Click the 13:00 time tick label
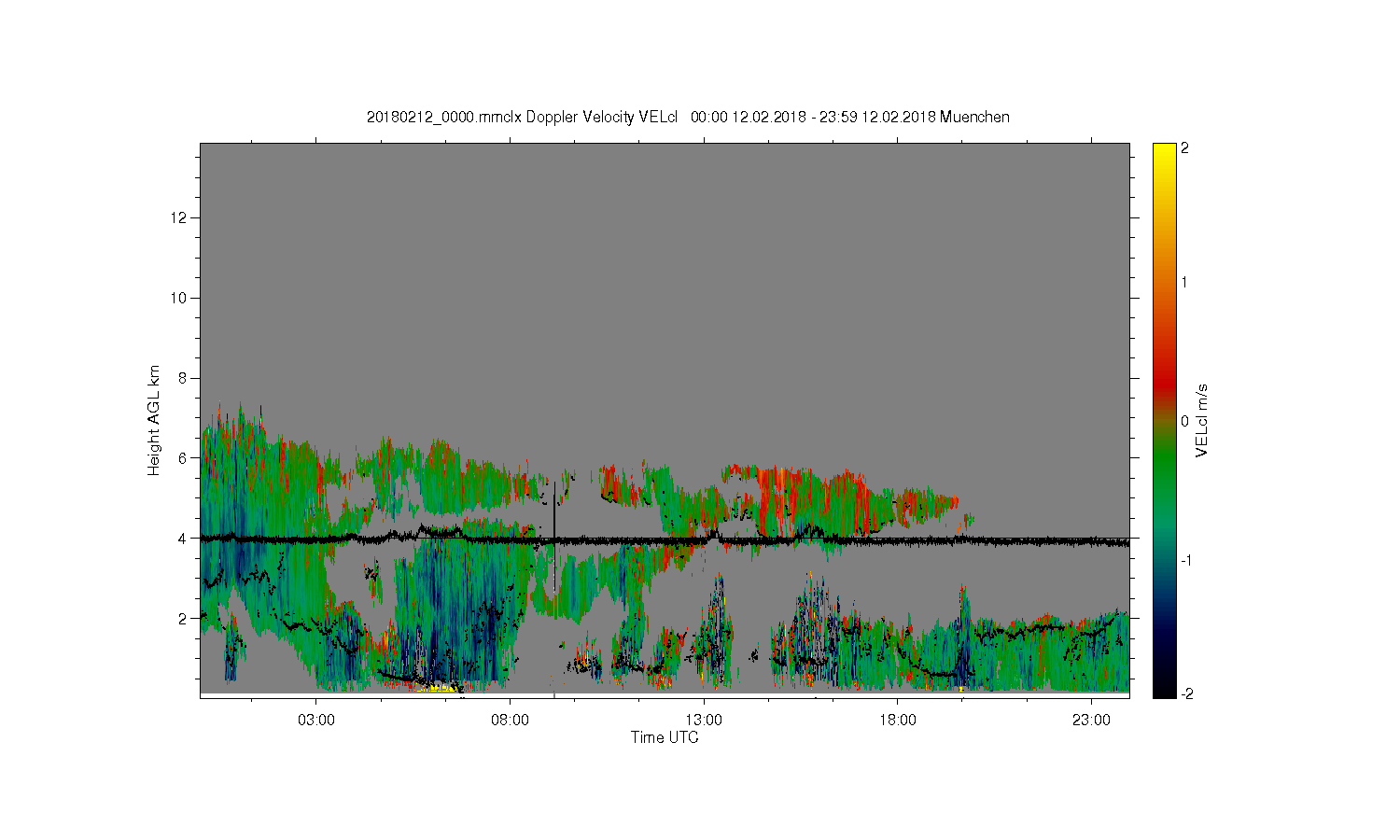This screenshot has height=840, width=1400. [704, 721]
